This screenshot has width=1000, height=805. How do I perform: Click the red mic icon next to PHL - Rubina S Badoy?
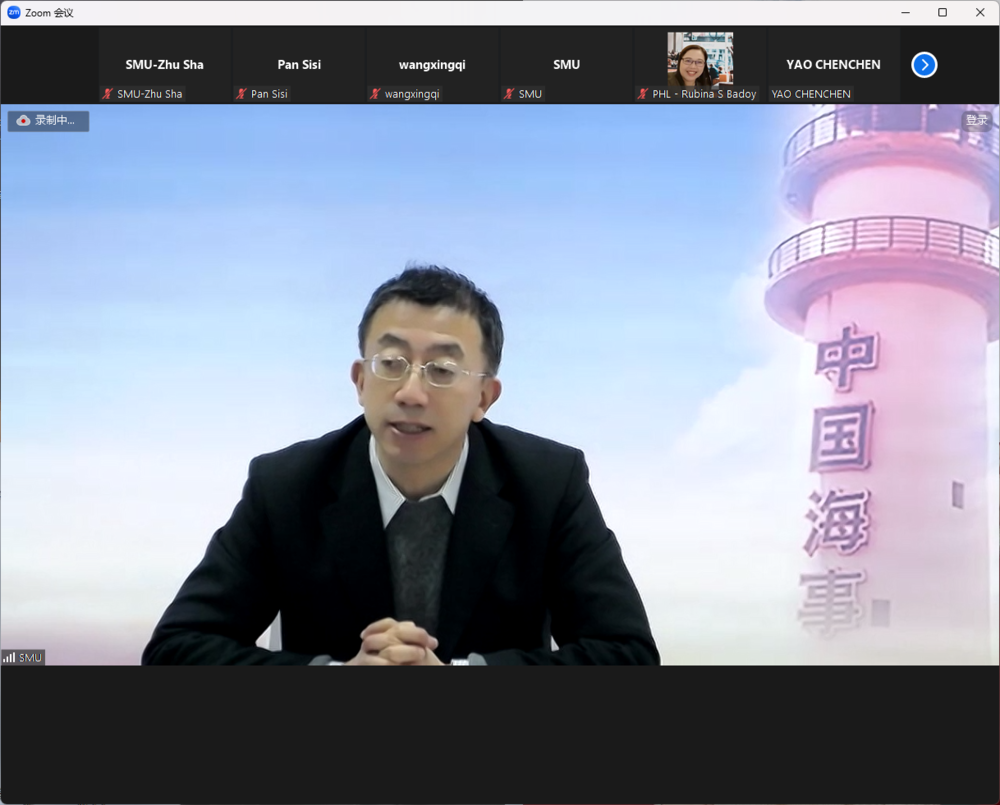[x=641, y=93]
